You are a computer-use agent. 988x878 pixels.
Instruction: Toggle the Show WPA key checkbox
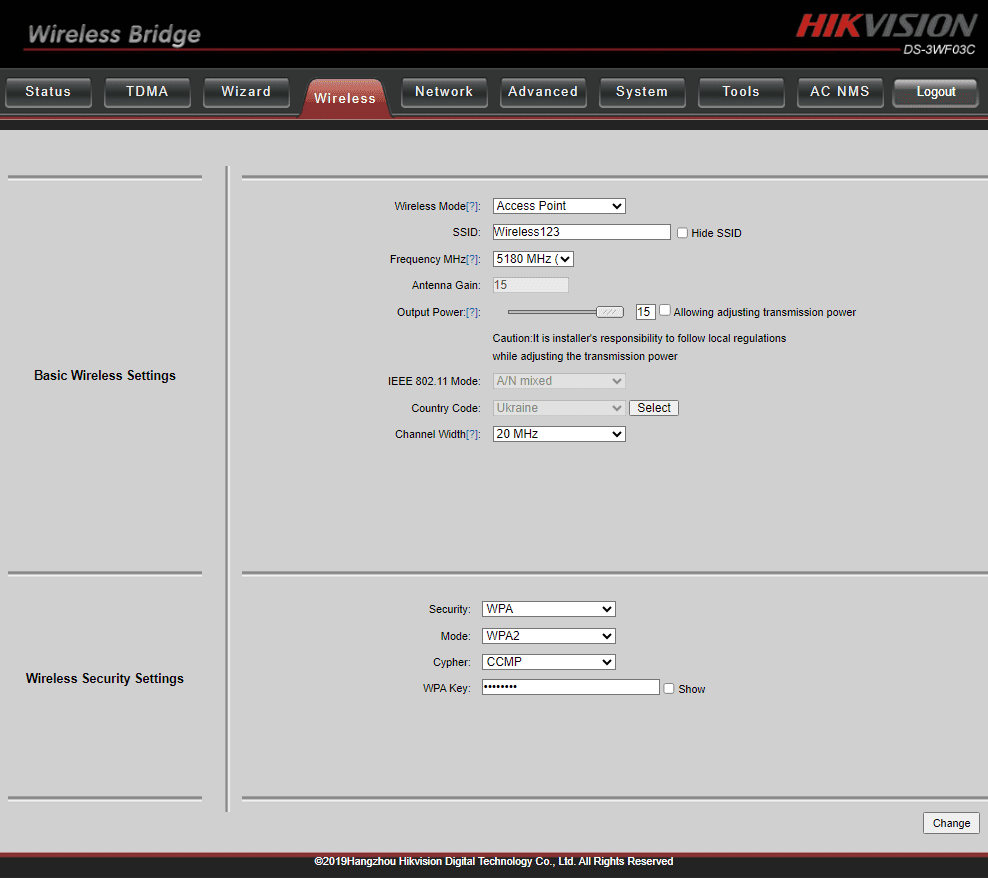click(669, 689)
